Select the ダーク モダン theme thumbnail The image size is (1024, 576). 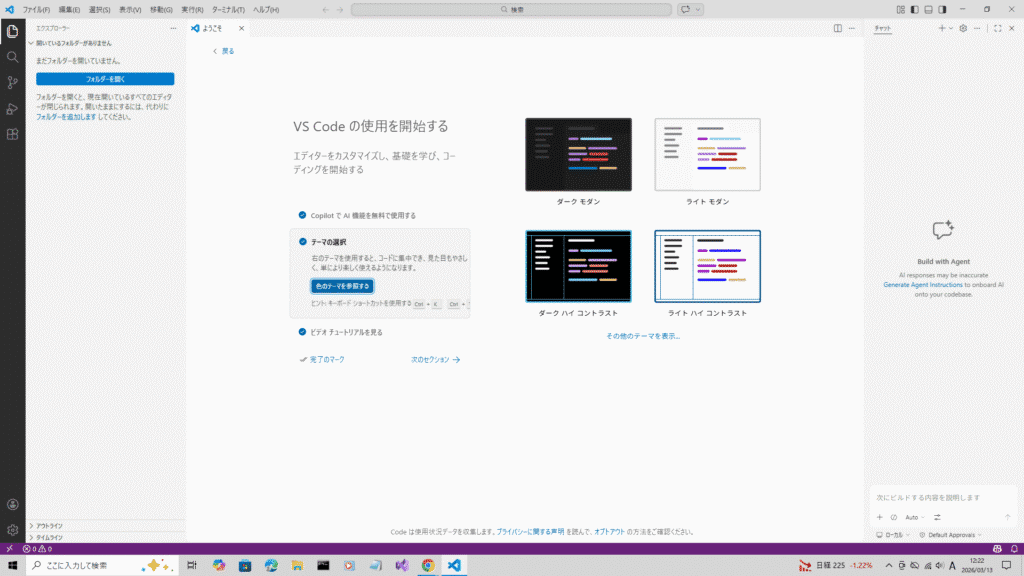click(578, 155)
